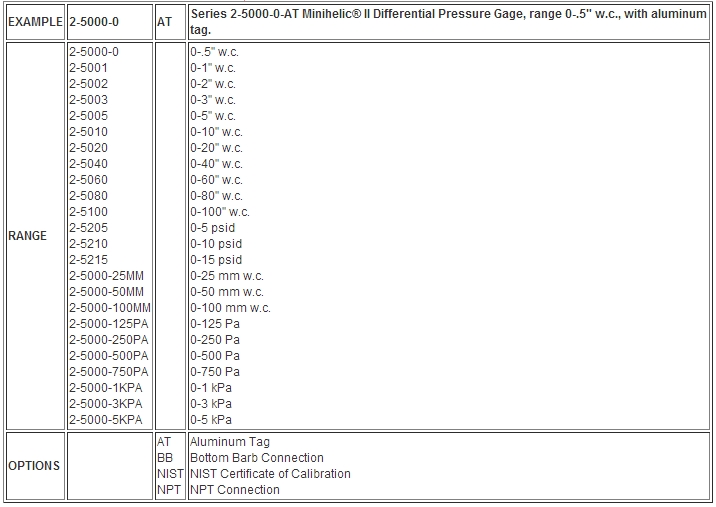The height and width of the screenshot is (507, 716).
Task: Select the OPTIONS row header
Action: pyautogui.click(x=34, y=466)
